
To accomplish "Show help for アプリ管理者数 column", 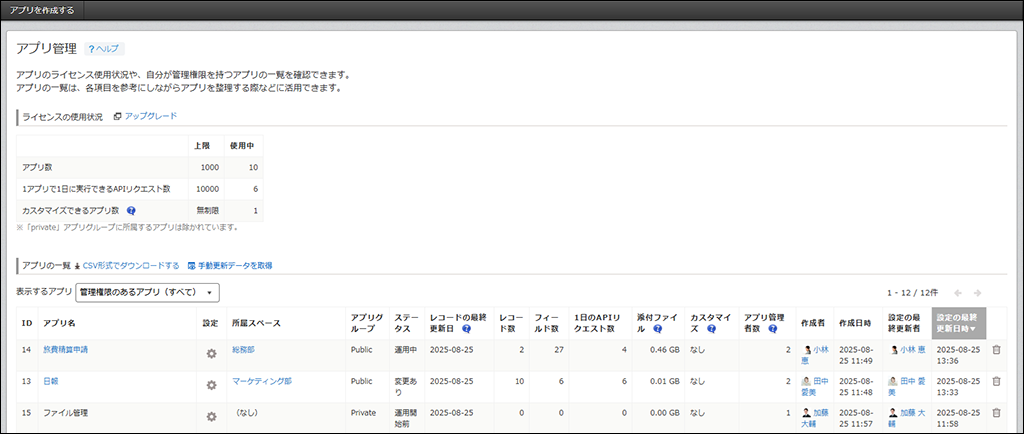I will pyautogui.click(x=773, y=329).
